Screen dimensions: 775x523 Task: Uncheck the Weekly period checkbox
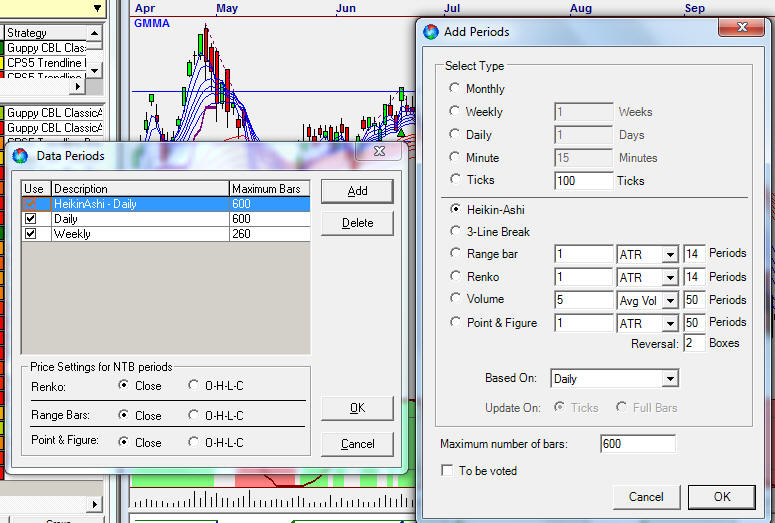(x=31, y=234)
